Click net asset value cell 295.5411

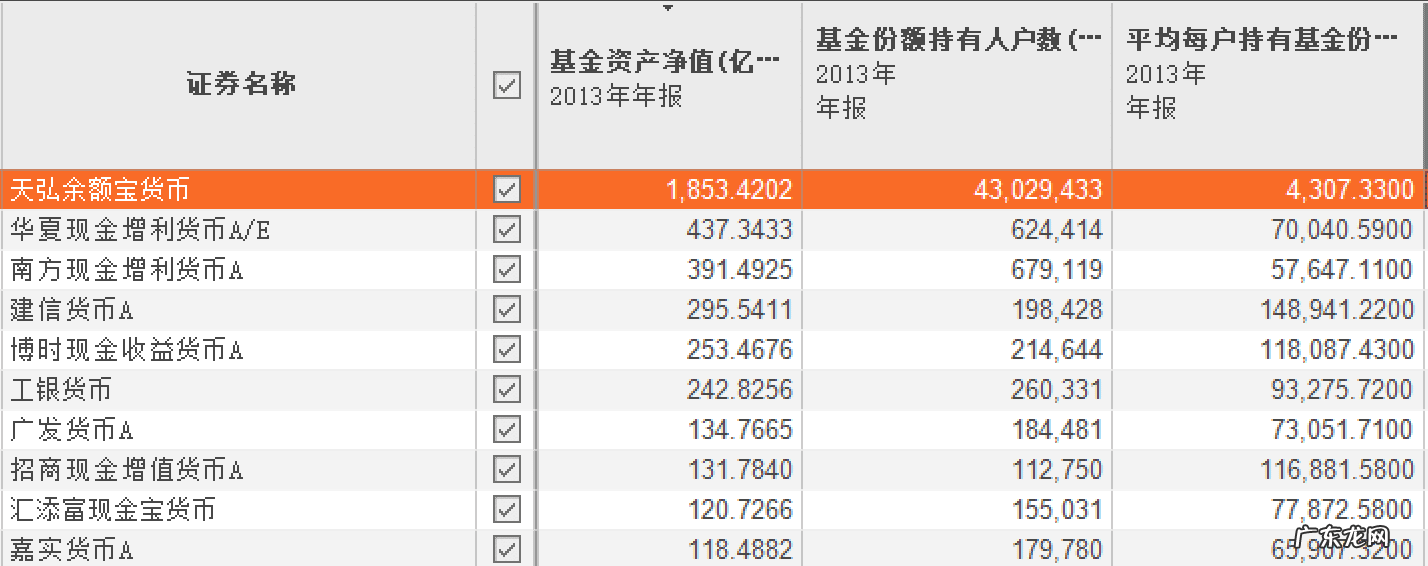point(669,310)
